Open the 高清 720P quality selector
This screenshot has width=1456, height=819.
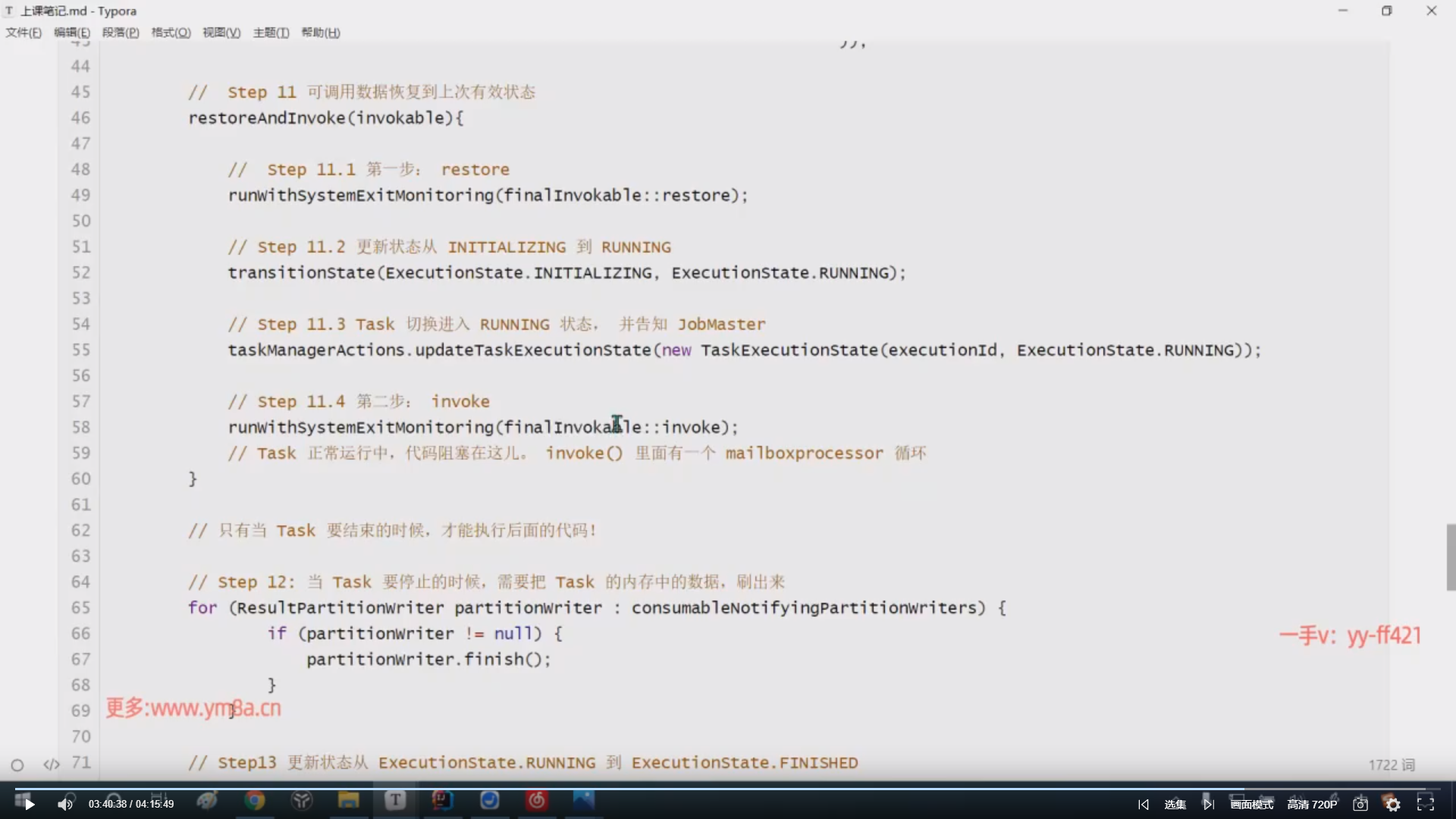pyautogui.click(x=1312, y=804)
